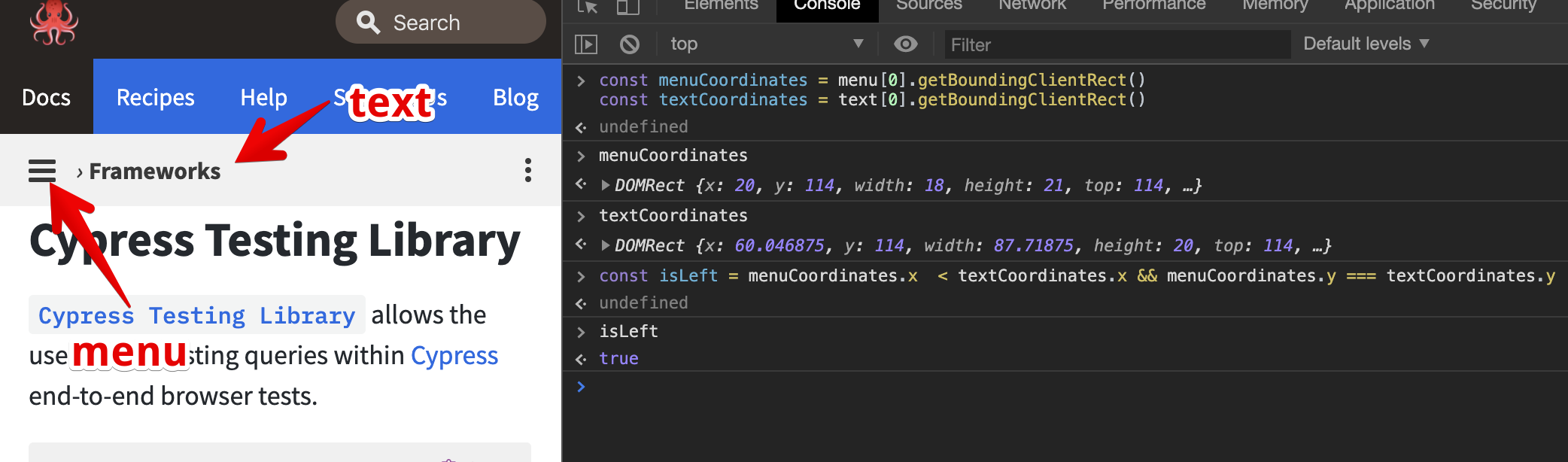The height and width of the screenshot is (462, 1568).
Task: Click the true result value
Action: pyautogui.click(x=618, y=358)
